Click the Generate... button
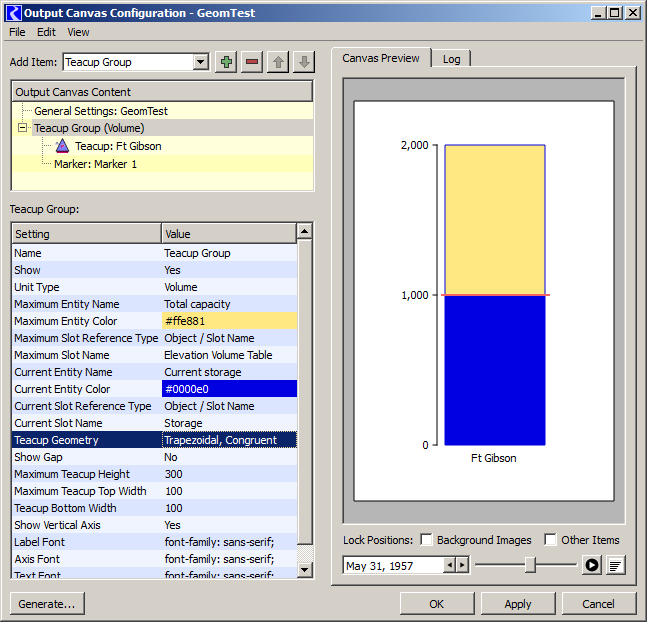Screen dimensions: 647x622 [x=47, y=604]
